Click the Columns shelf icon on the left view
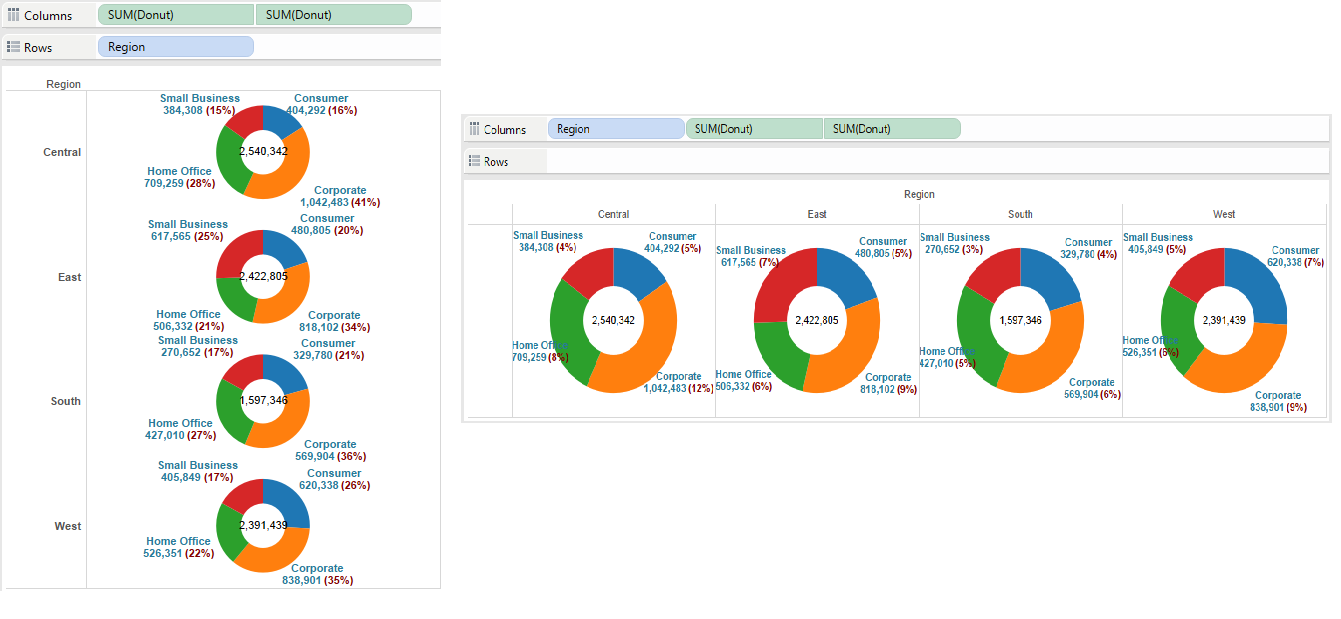 (x=13, y=14)
